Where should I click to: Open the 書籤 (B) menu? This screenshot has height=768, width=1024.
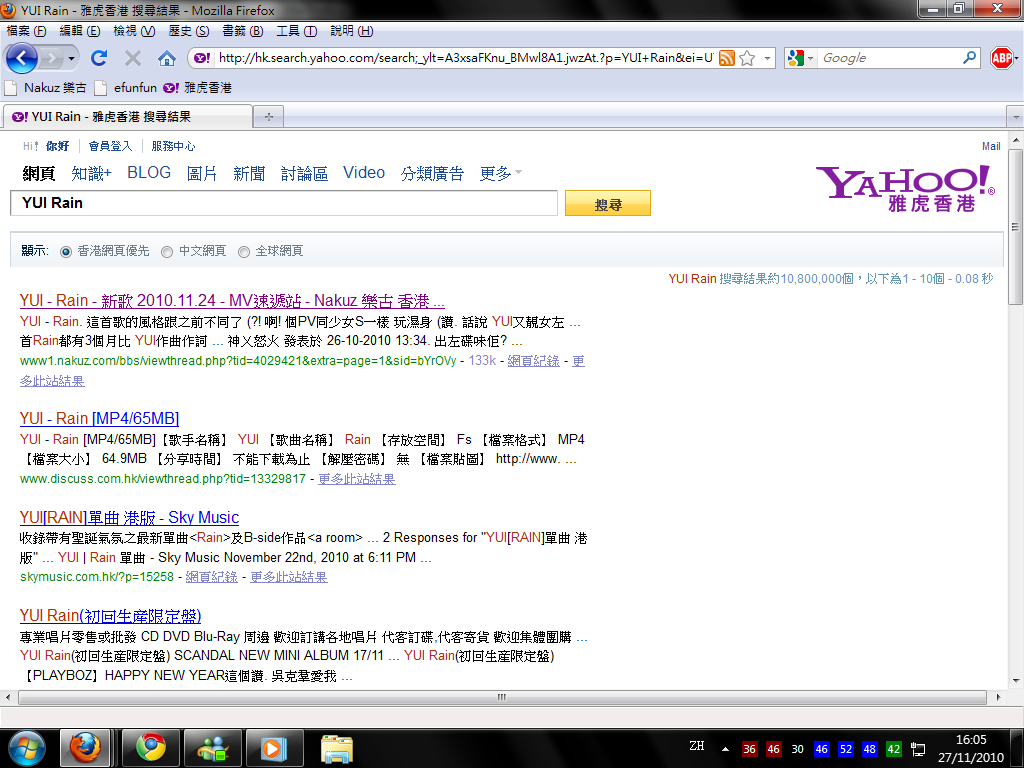[x=242, y=31]
